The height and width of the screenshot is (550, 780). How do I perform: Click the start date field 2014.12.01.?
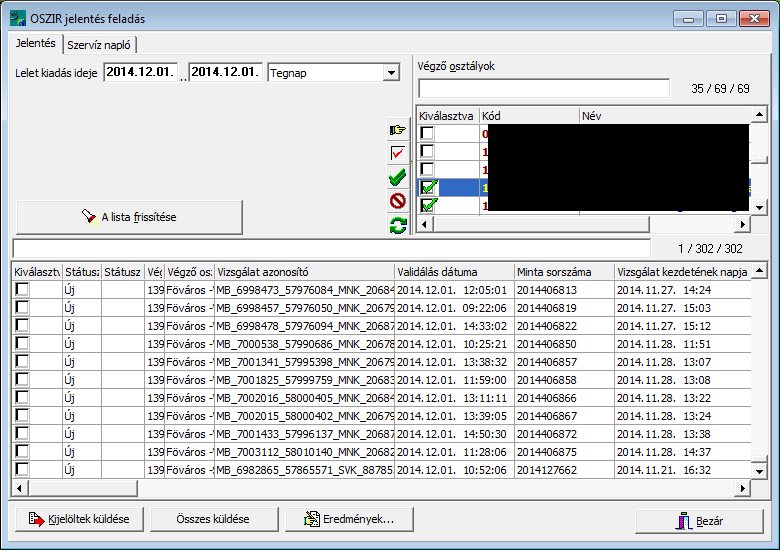(x=140, y=72)
